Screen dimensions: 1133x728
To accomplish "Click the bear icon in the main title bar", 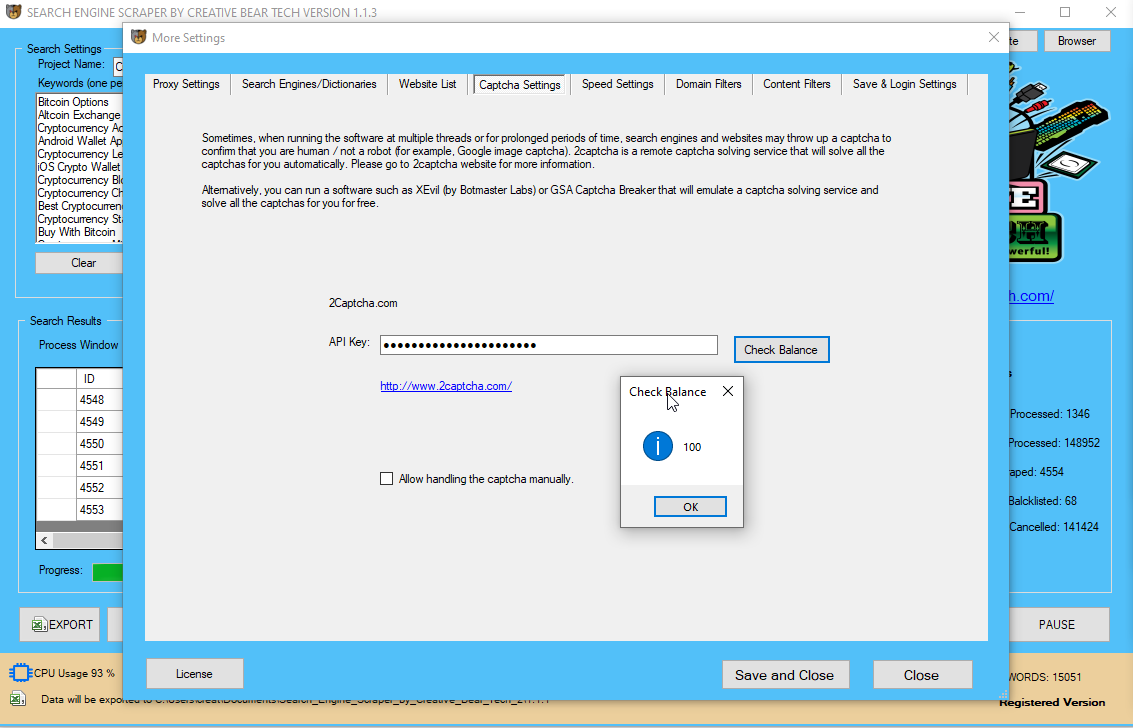I will (x=14, y=13).
